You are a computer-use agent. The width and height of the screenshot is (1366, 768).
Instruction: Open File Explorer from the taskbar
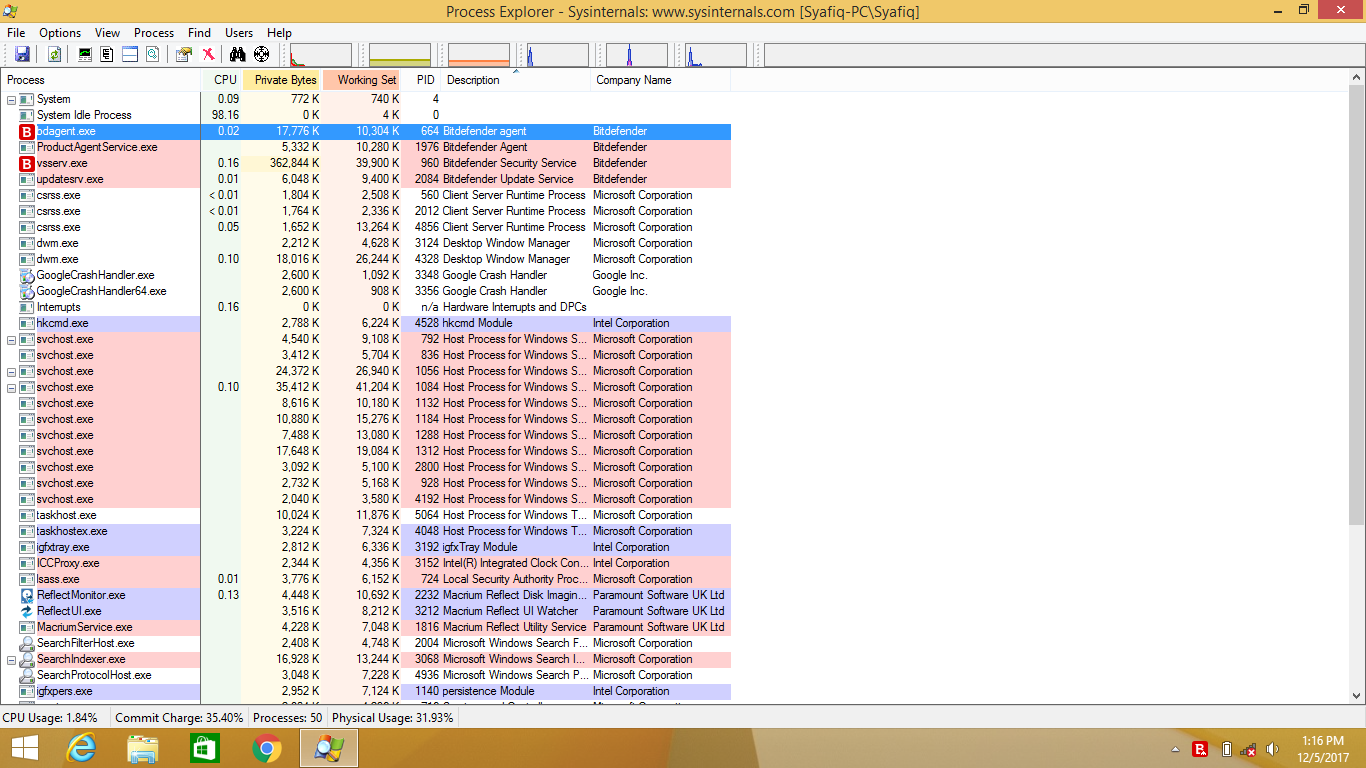tap(143, 748)
